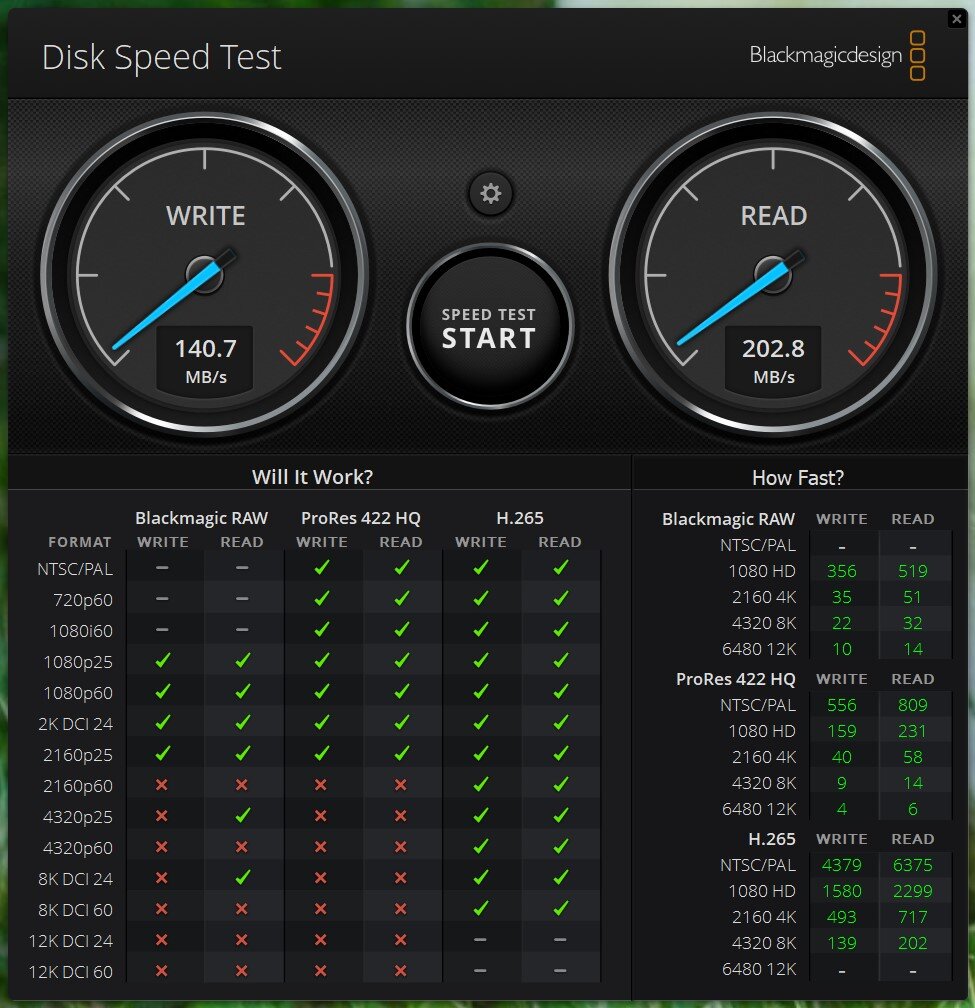Click 8K DCI 60 ProRes write cross
Viewport: 975px width, 1008px height.
point(321,909)
